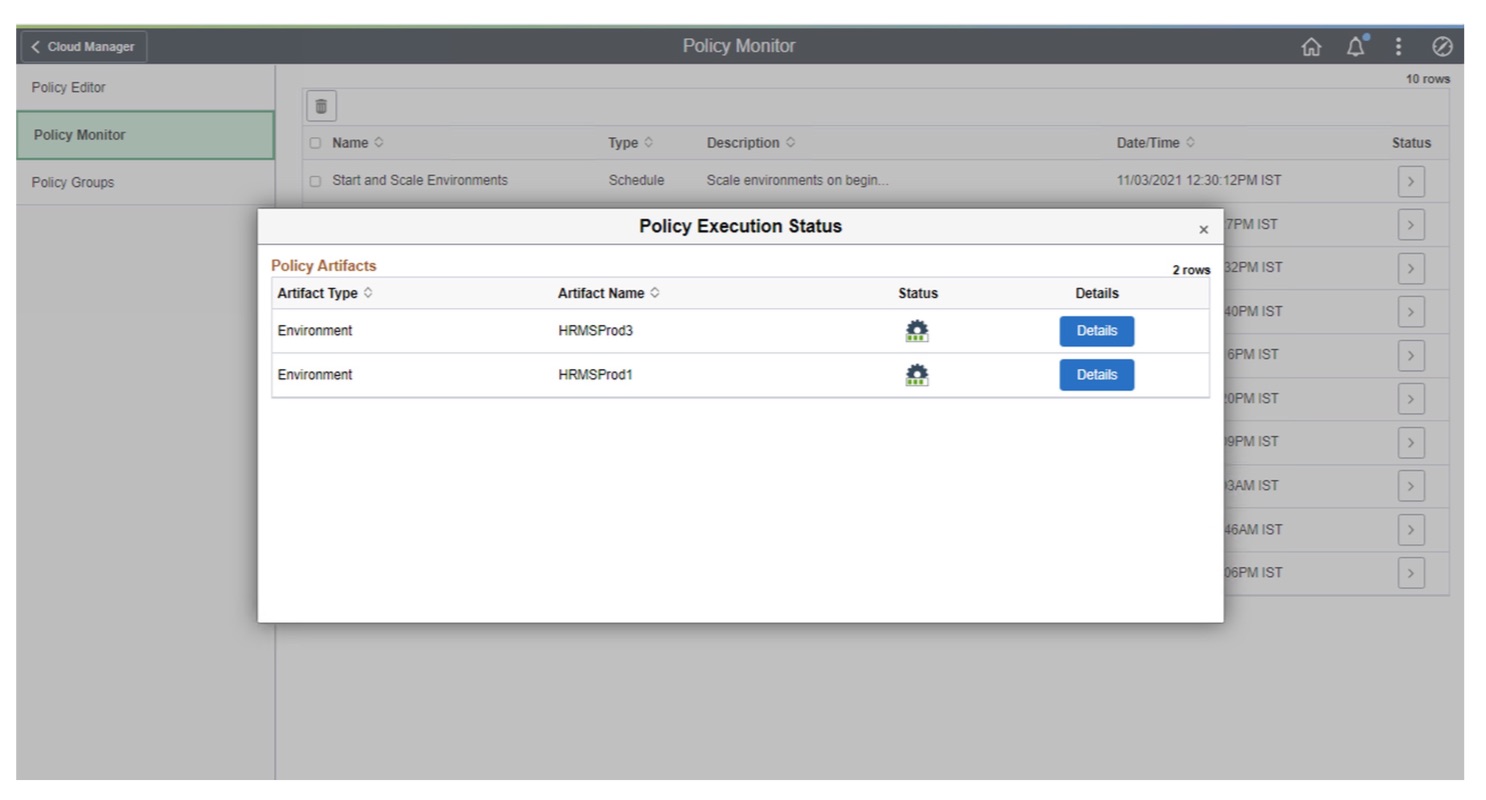Go to the Home page icon
Image resolution: width=1486 pixels, height=800 pixels.
coord(1311,47)
